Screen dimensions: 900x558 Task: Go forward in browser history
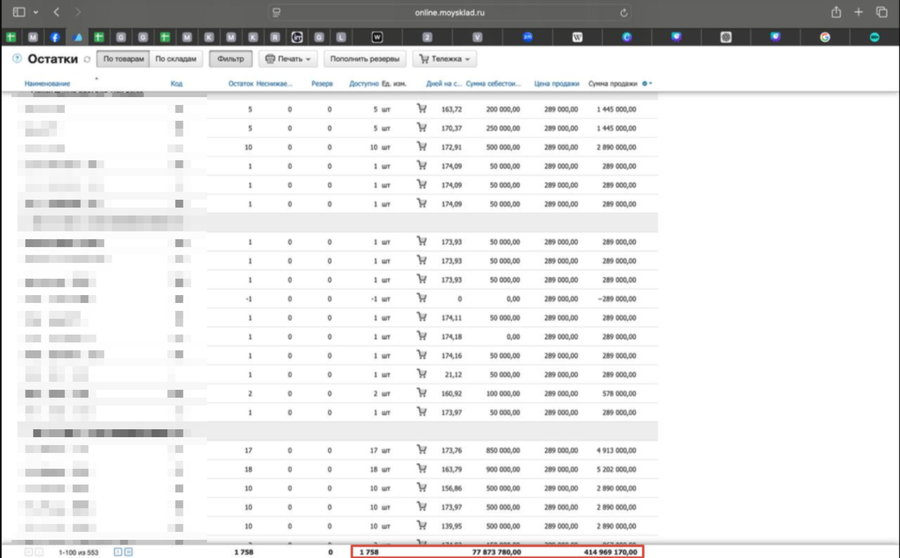point(77,12)
